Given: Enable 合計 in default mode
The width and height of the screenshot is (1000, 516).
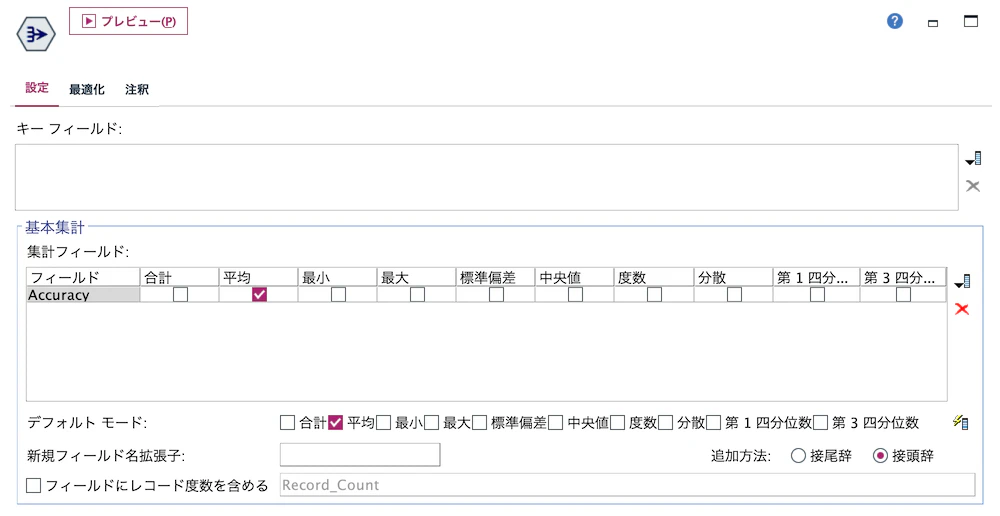Looking at the screenshot, I should click(x=288, y=422).
